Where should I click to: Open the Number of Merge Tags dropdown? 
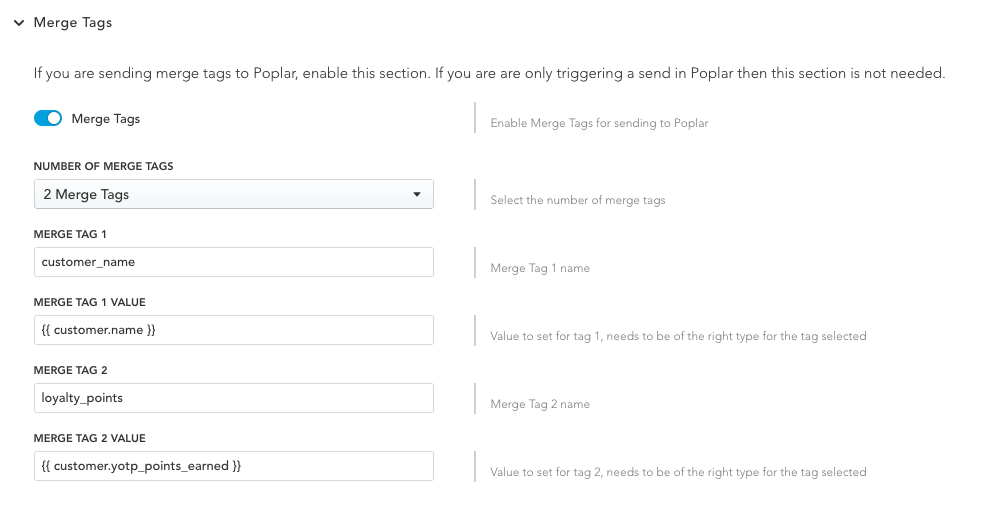tap(234, 194)
